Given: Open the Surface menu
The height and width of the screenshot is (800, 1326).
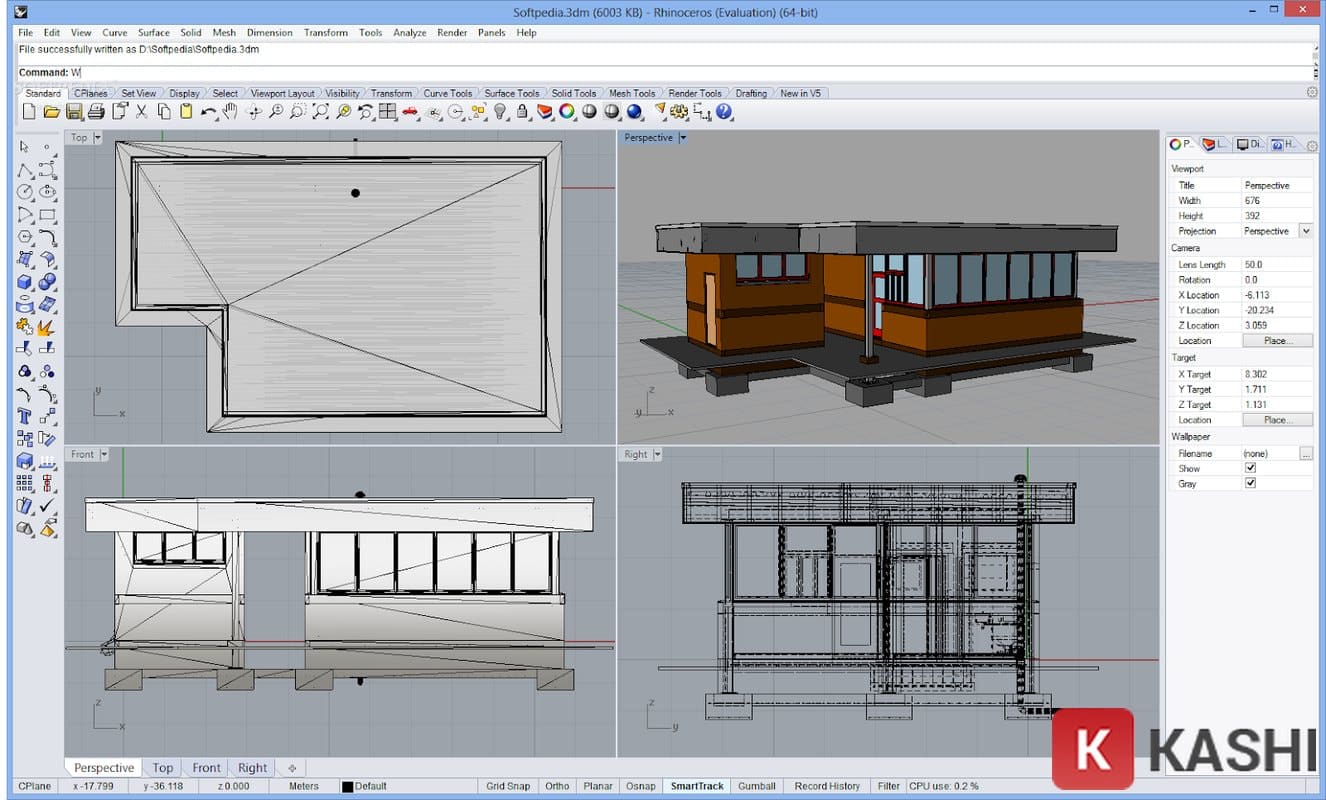Looking at the screenshot, I should [153, 32].
